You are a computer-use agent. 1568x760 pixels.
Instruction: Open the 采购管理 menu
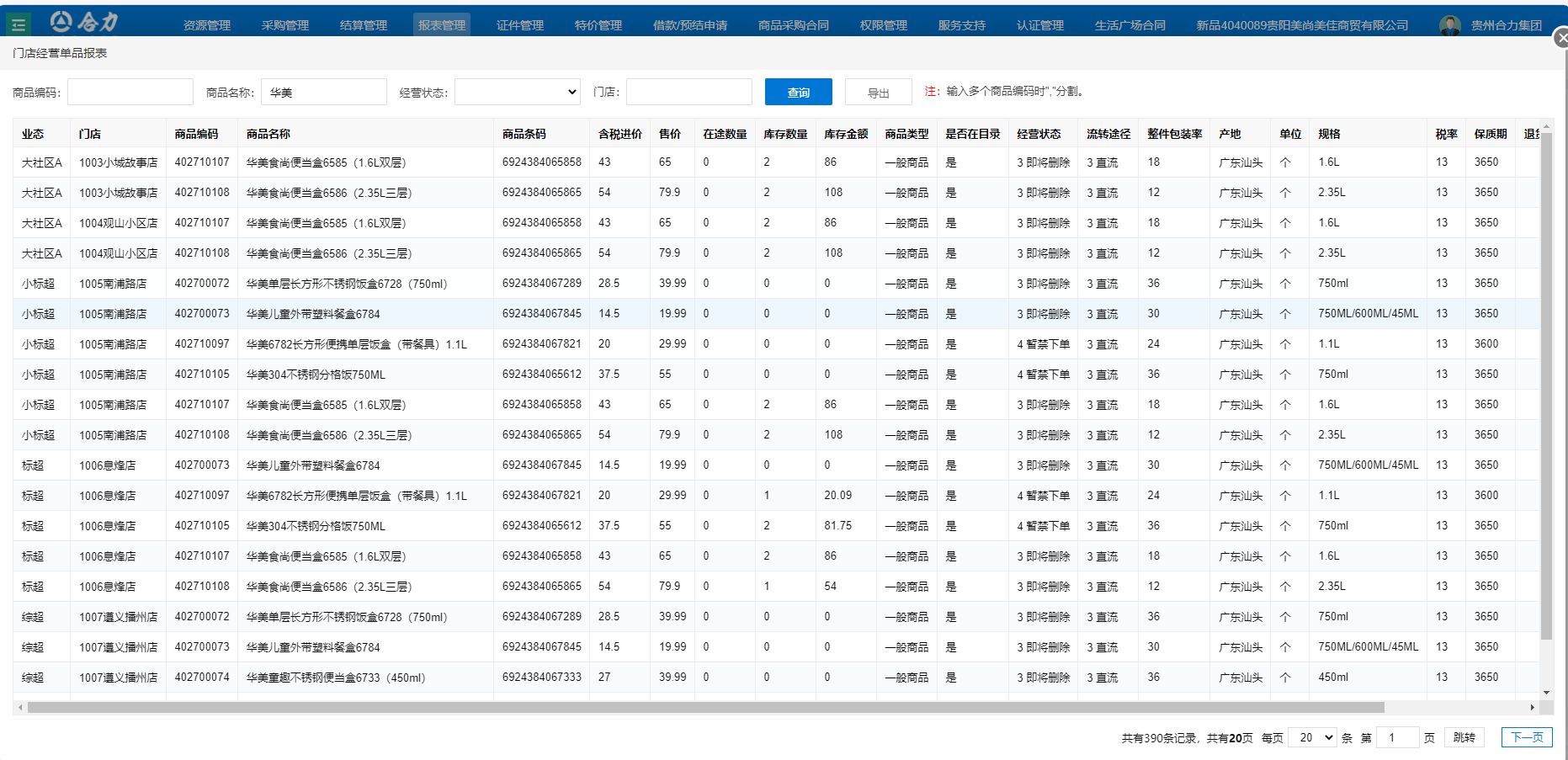click(x=285, y=25)
